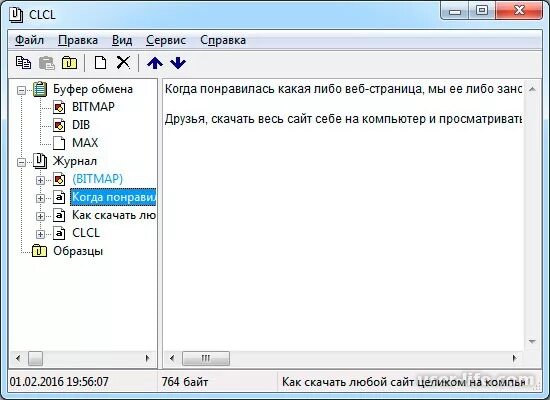
Task: Click text pane scroll left arrow
Action: click(x=172, y=358)
